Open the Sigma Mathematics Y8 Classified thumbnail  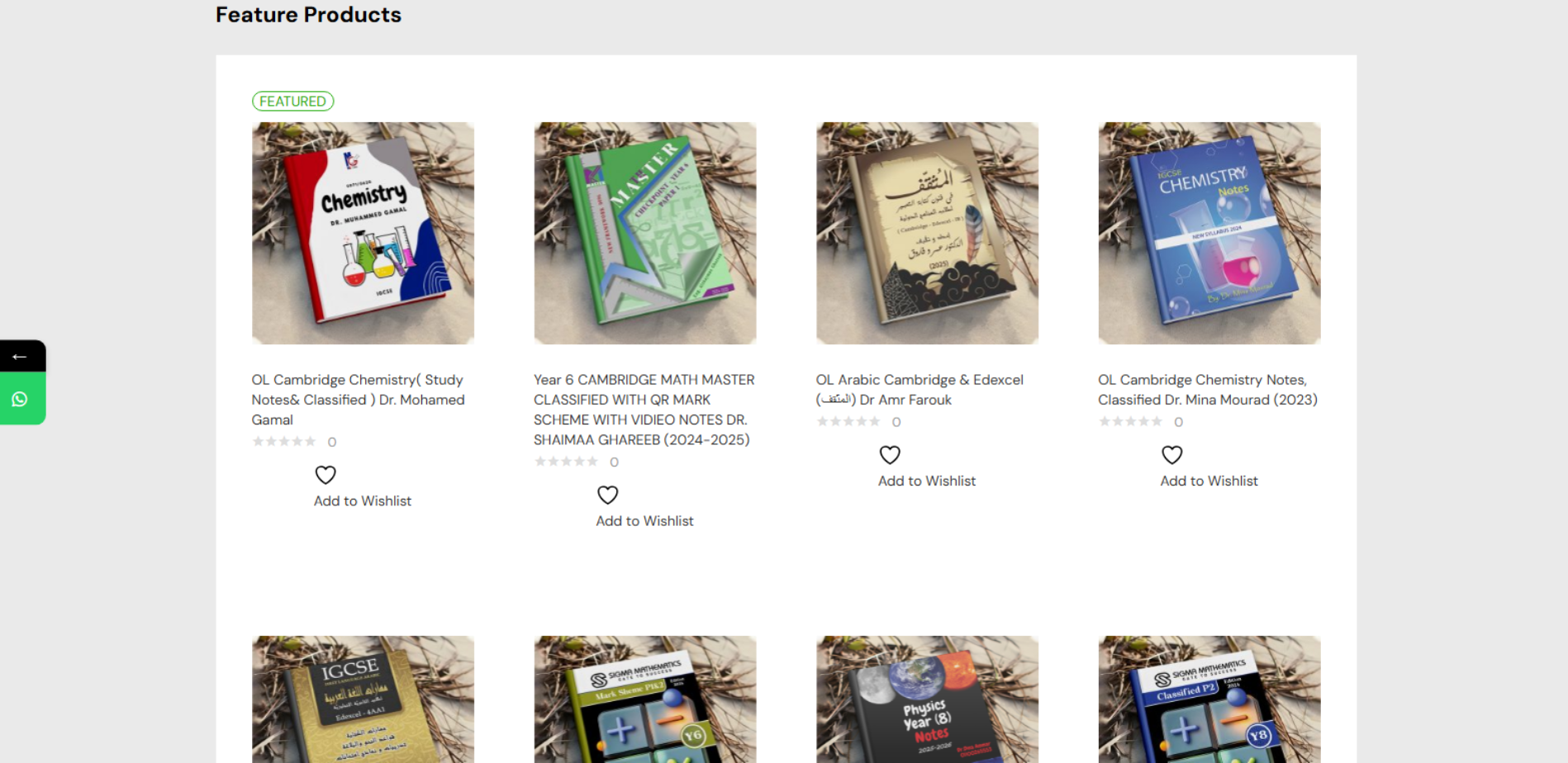point(1209,699)
